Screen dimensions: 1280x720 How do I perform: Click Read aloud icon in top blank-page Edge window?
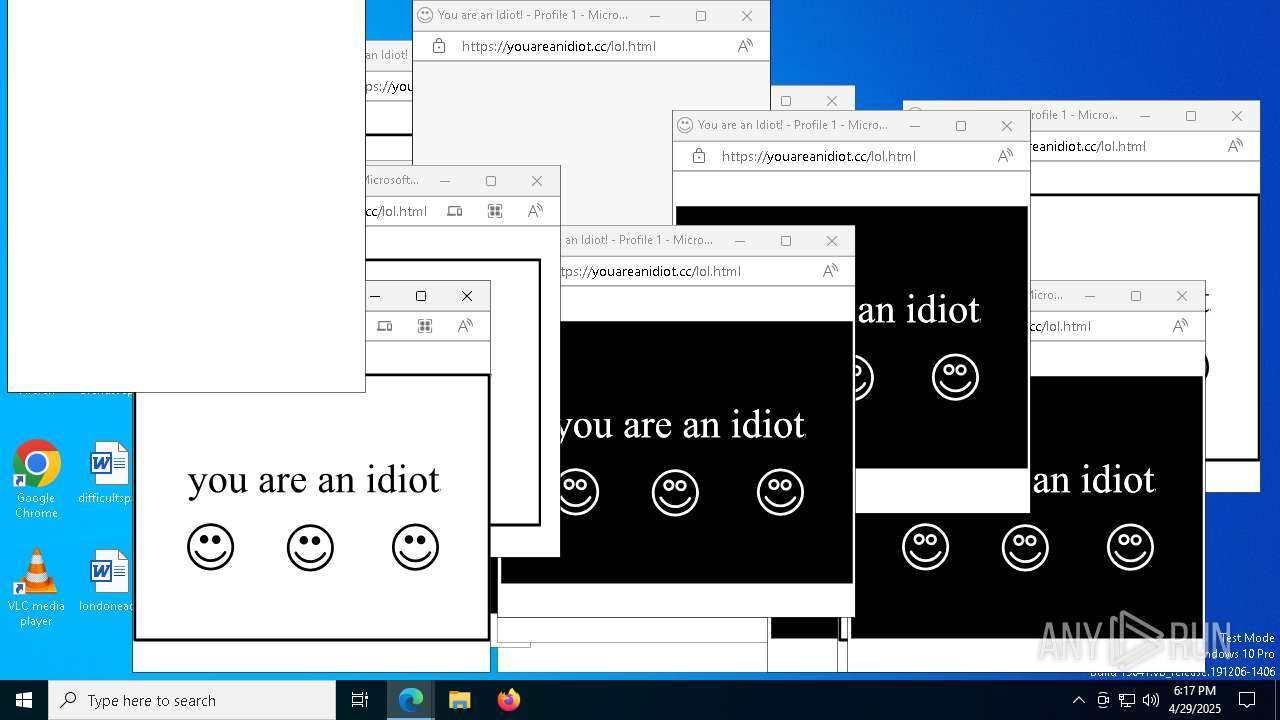coord(745,46)
